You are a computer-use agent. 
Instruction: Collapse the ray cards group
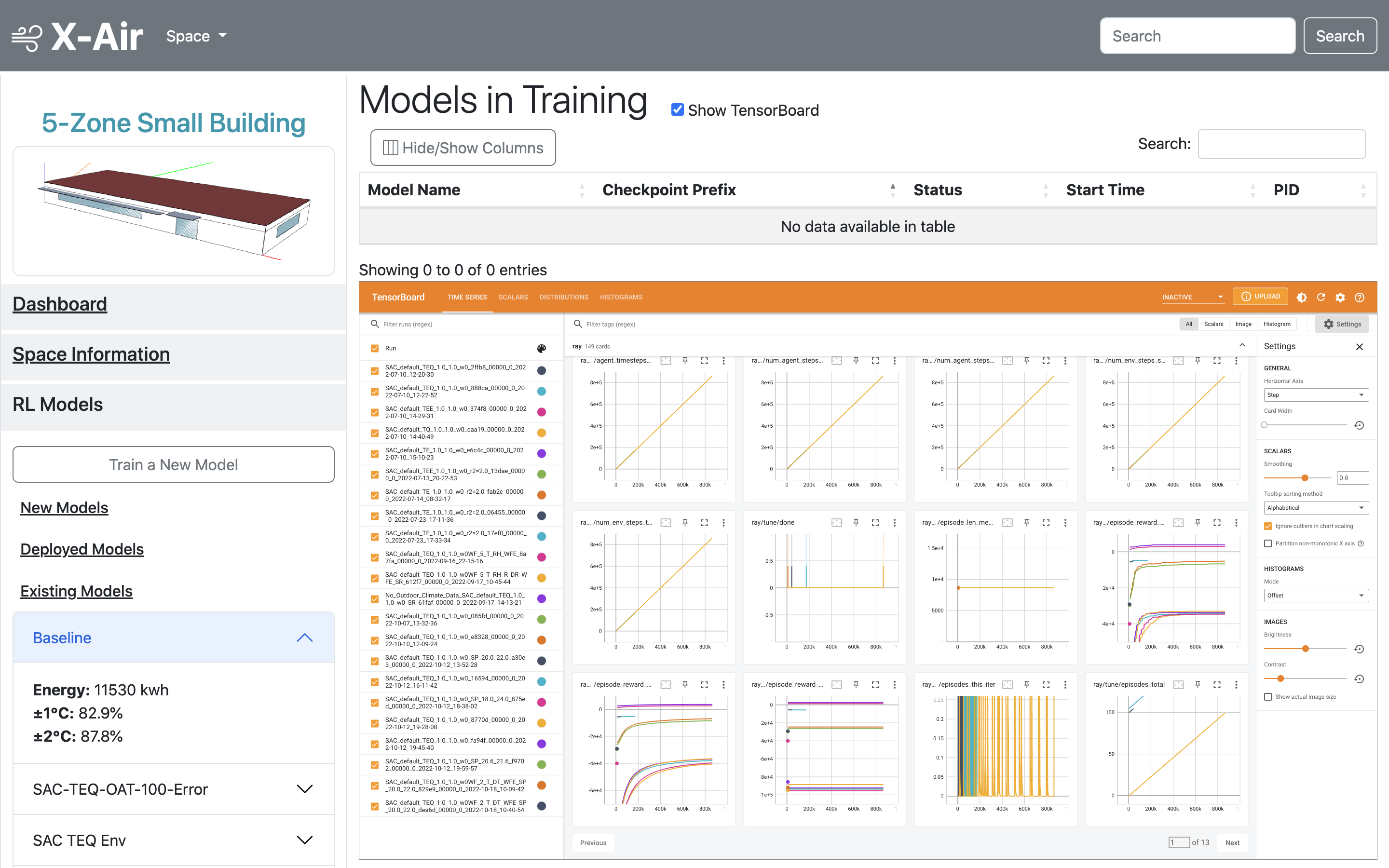point(1242,346)
